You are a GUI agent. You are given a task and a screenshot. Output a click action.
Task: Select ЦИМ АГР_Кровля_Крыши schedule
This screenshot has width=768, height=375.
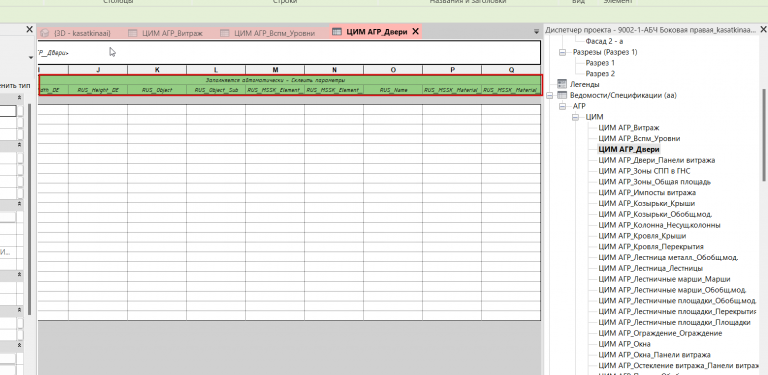pyautogui.click(x=642, y=236)
